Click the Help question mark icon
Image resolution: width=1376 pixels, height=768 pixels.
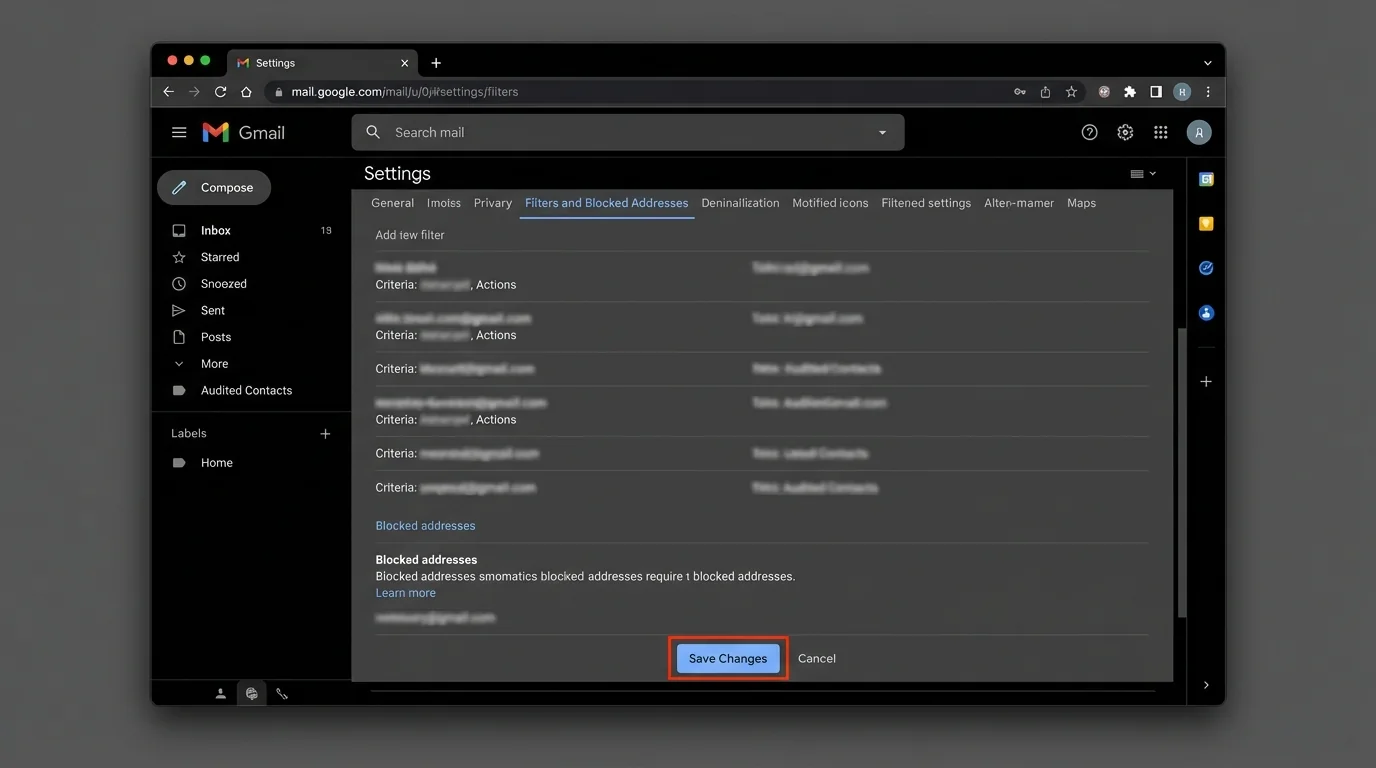click(x=1089, y=131)
